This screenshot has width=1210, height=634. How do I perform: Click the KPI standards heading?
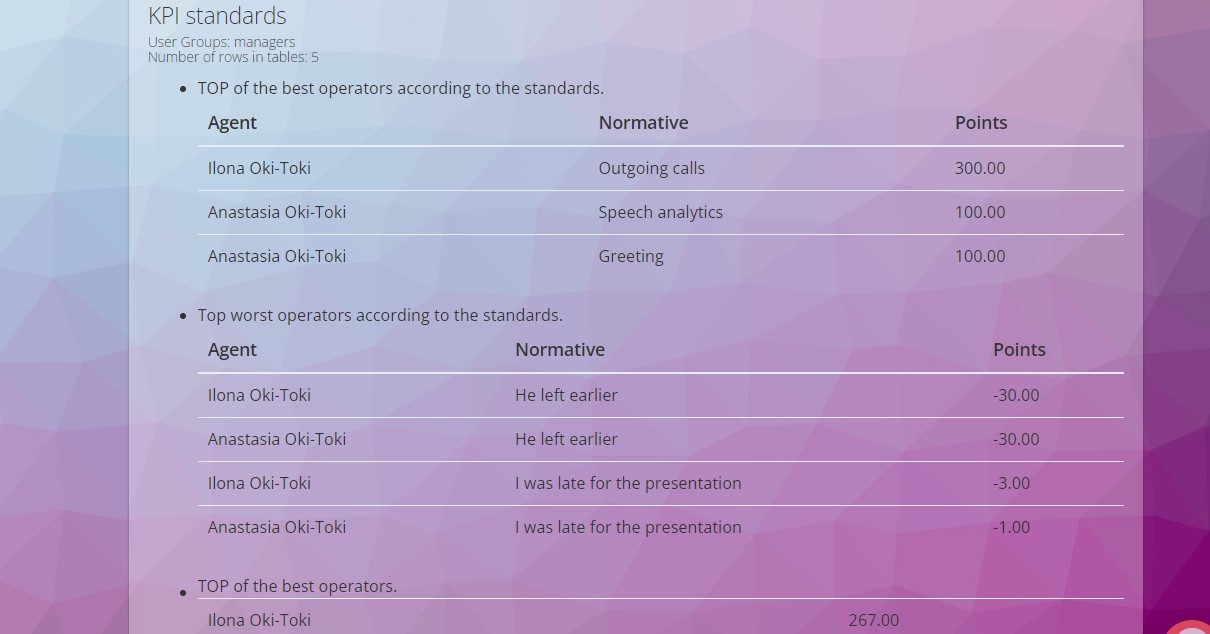[x=217, y=16]
